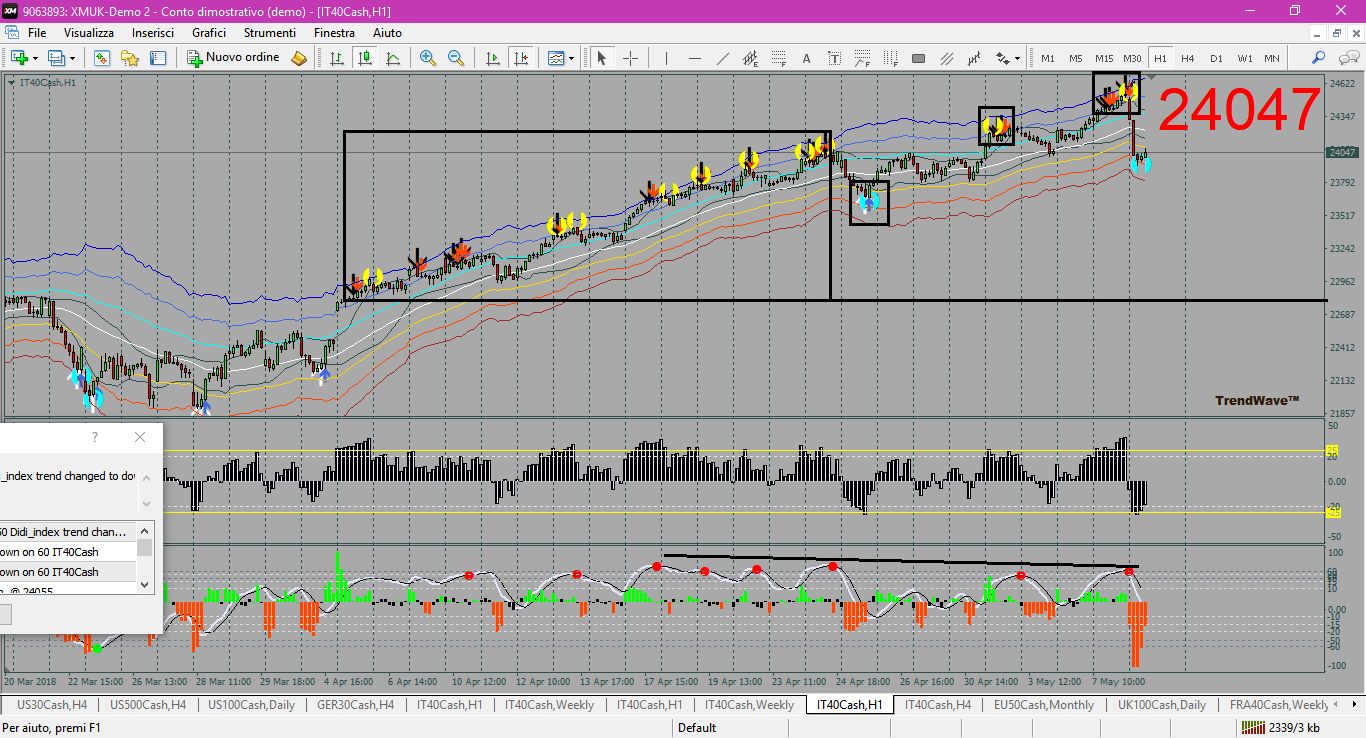Switch timeframe to M30
This screenshot has height=738, width=1366.
(x=1132, y=58)
